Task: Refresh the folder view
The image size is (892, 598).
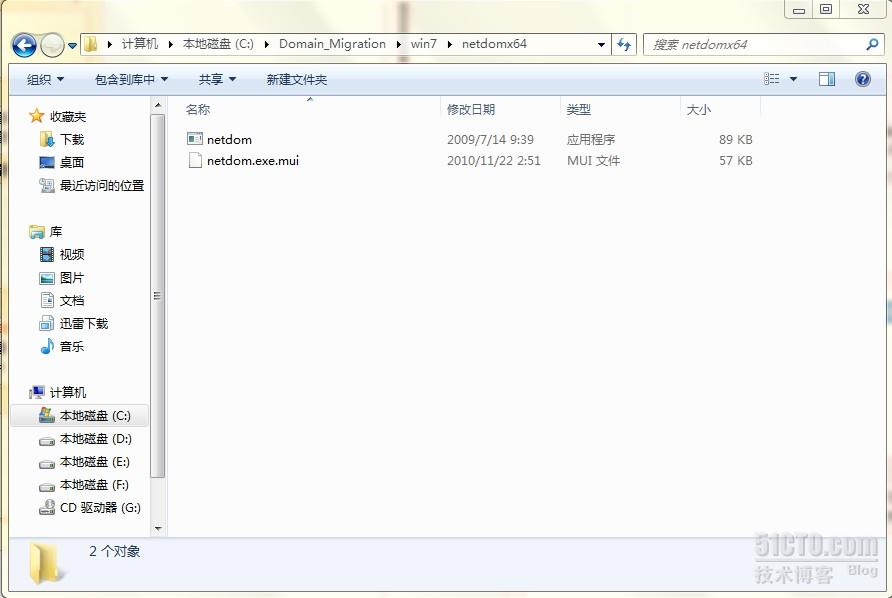Action: (624, 44)
